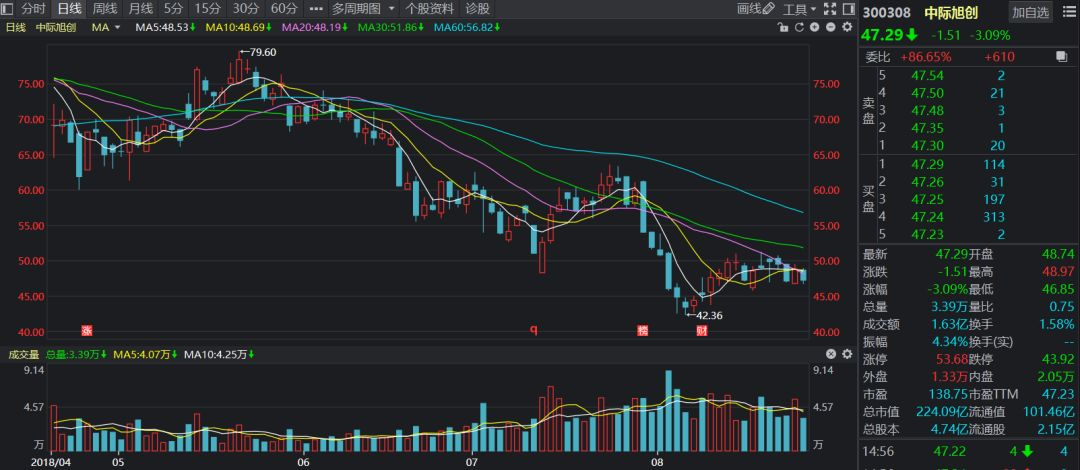This screenshot has height=470, width=1080.
Task: Close the volume sub-chart
Action: [831, 354]
